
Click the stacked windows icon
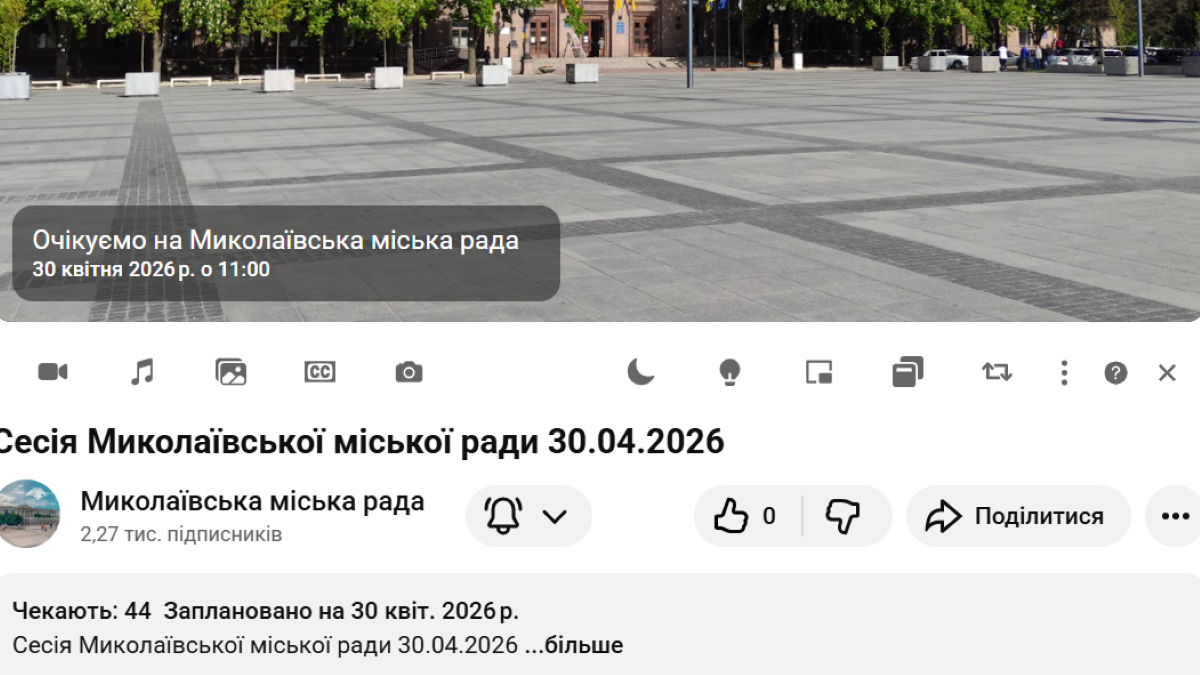907,372
